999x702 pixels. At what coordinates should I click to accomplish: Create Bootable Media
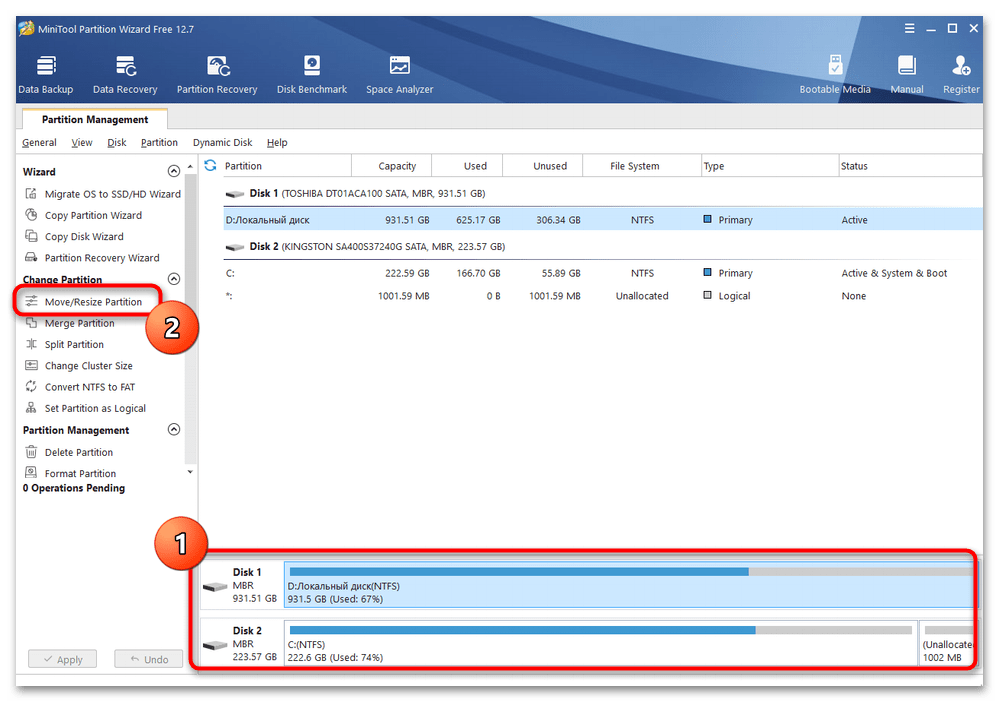[835, 75]
